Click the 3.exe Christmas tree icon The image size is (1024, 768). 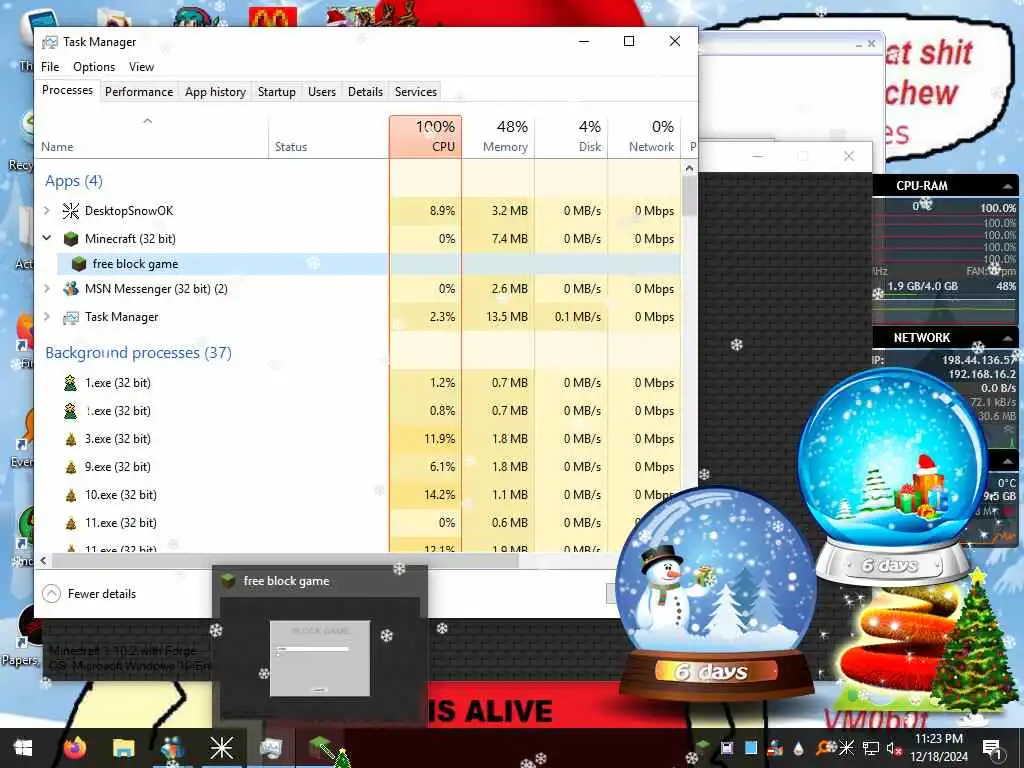(x=71, y=439)
